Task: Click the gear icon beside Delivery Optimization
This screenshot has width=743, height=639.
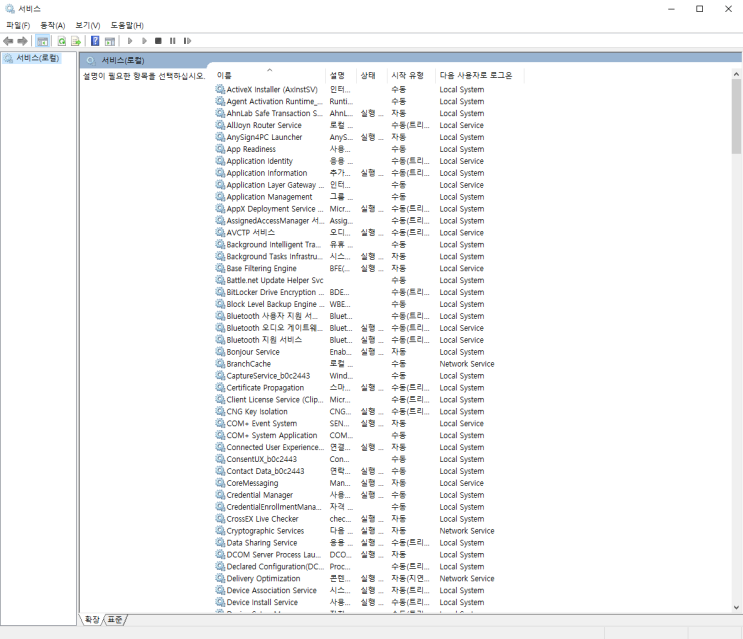Action: [x=220, y=578]
